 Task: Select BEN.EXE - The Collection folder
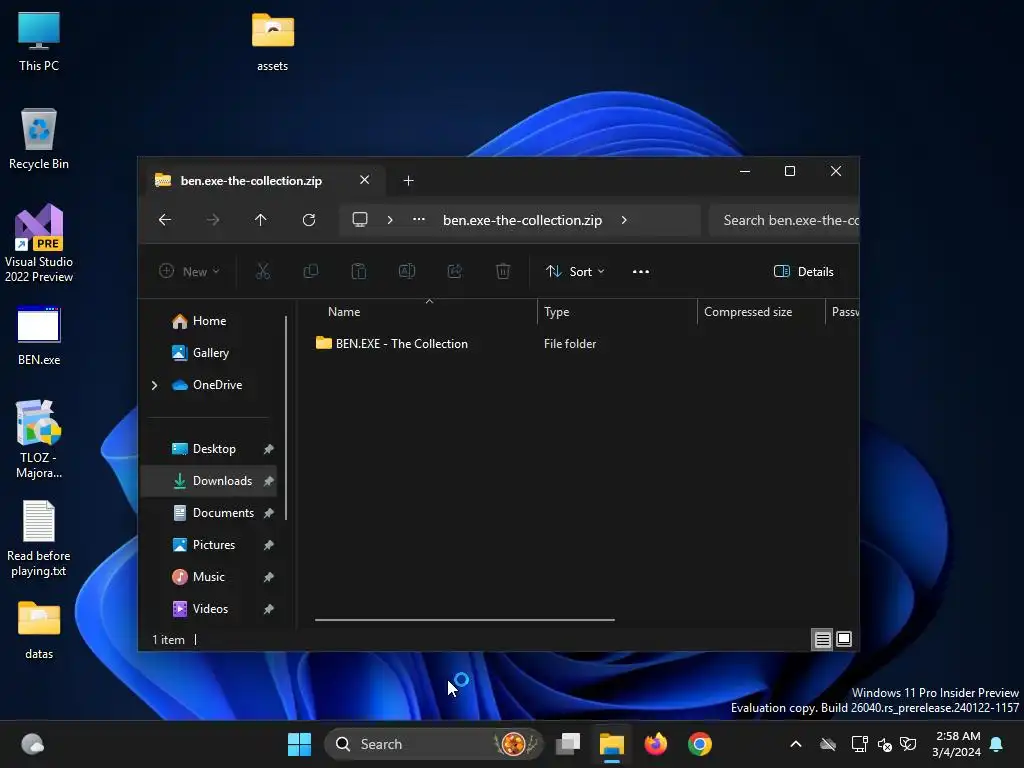[x=392, y=344]
